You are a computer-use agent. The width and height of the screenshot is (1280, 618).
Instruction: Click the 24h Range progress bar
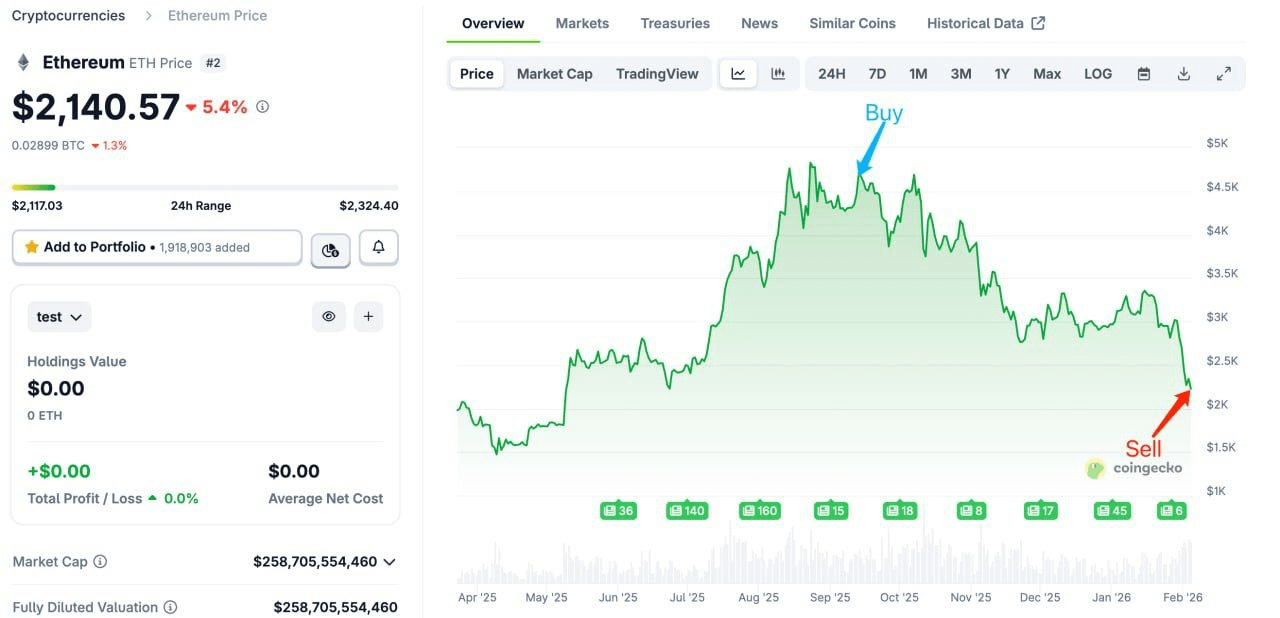click(205, 187)
